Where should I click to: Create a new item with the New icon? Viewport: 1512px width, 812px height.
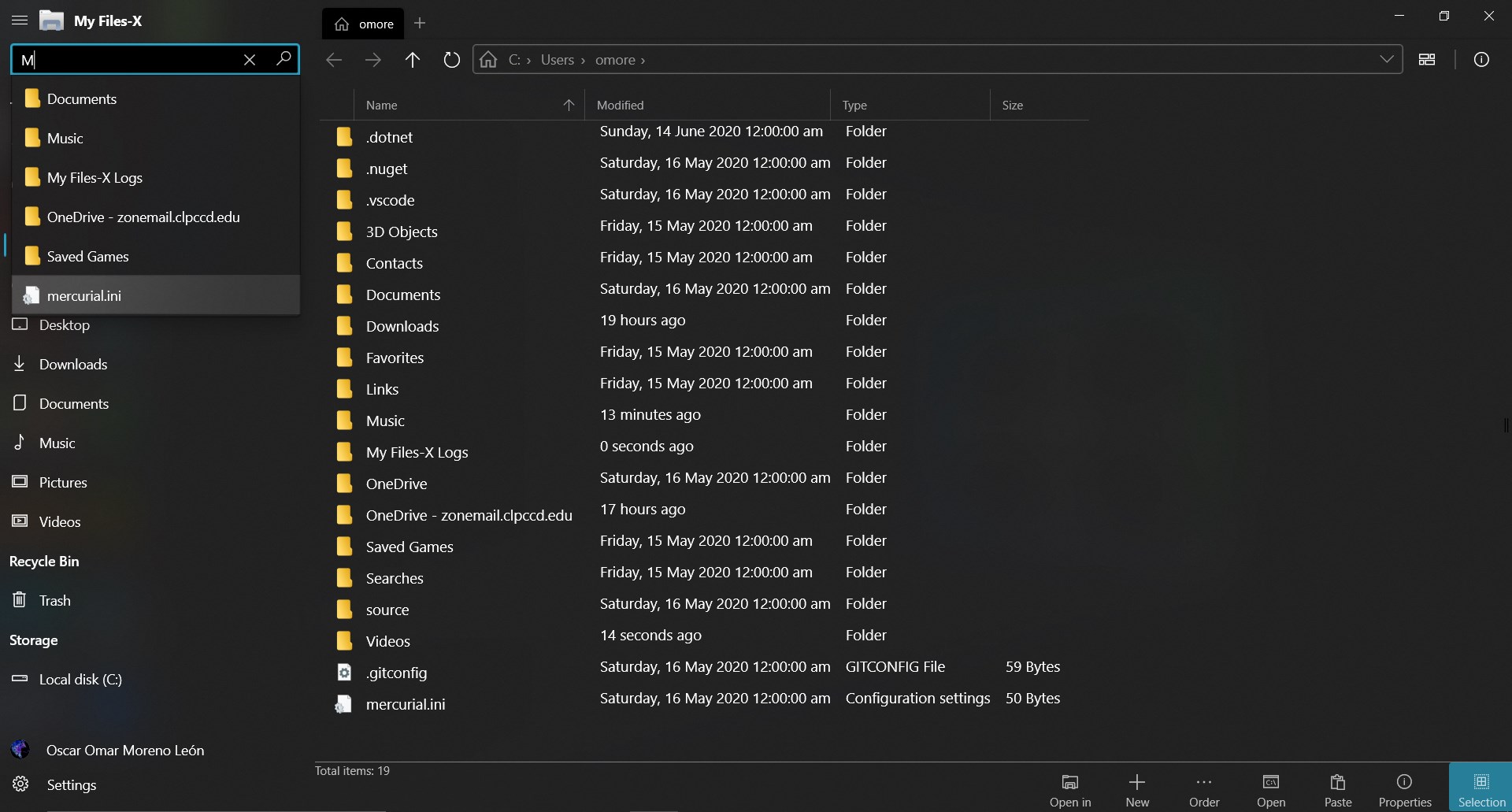tap(1137, 788)
